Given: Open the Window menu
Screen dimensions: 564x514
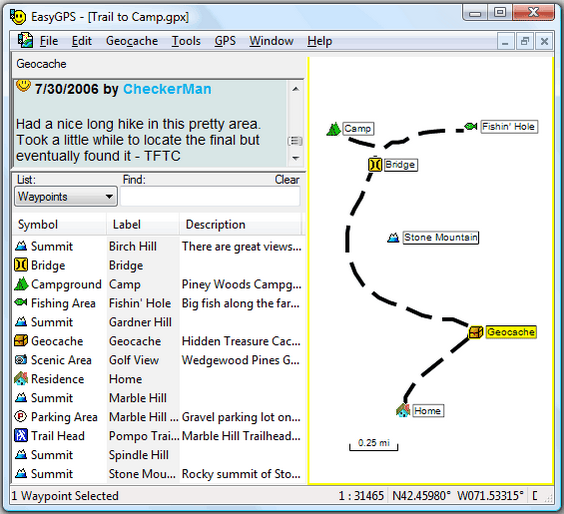Looking at the screenshot, I should click(x=272, y=41).
